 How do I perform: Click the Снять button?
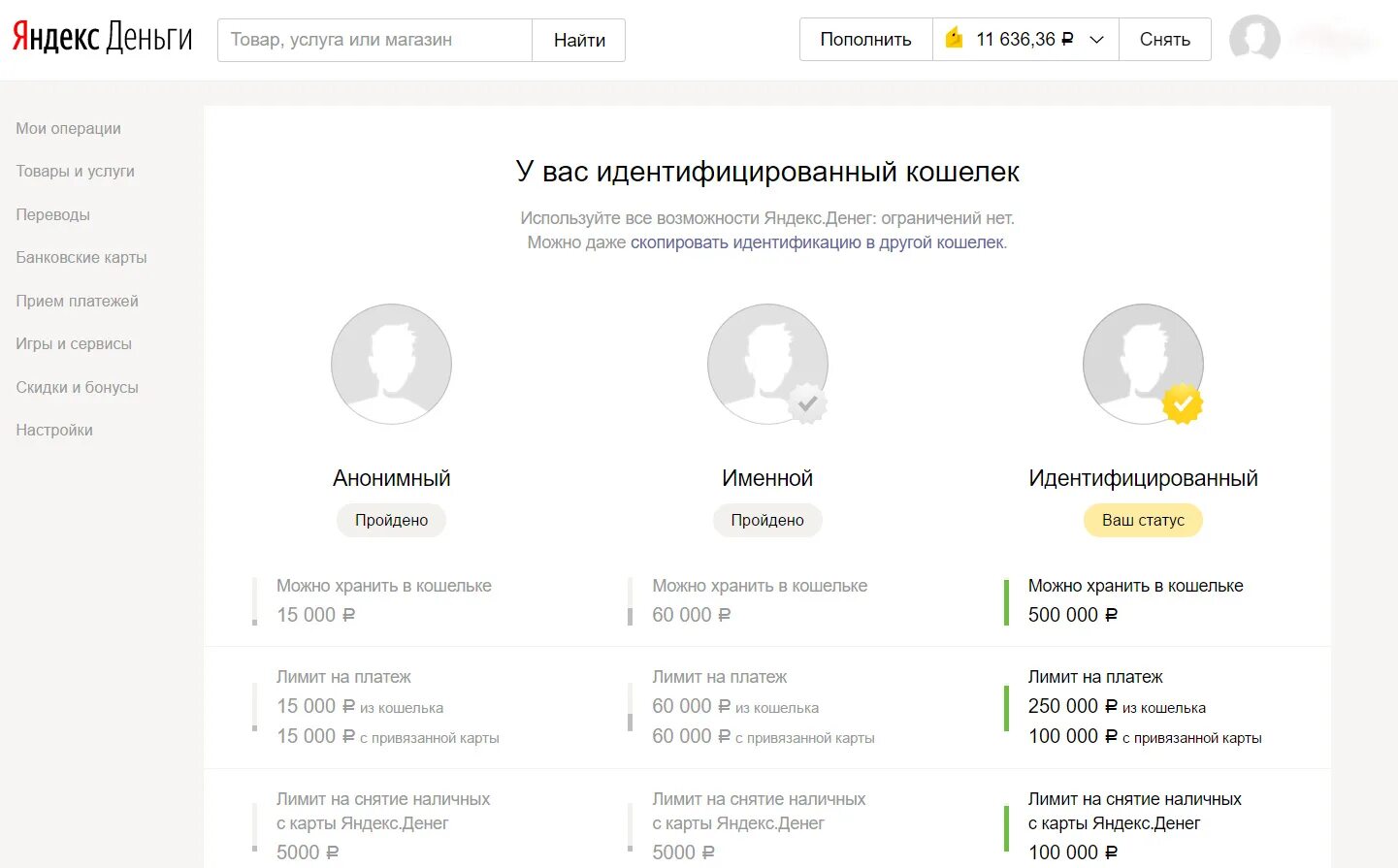1165,40
